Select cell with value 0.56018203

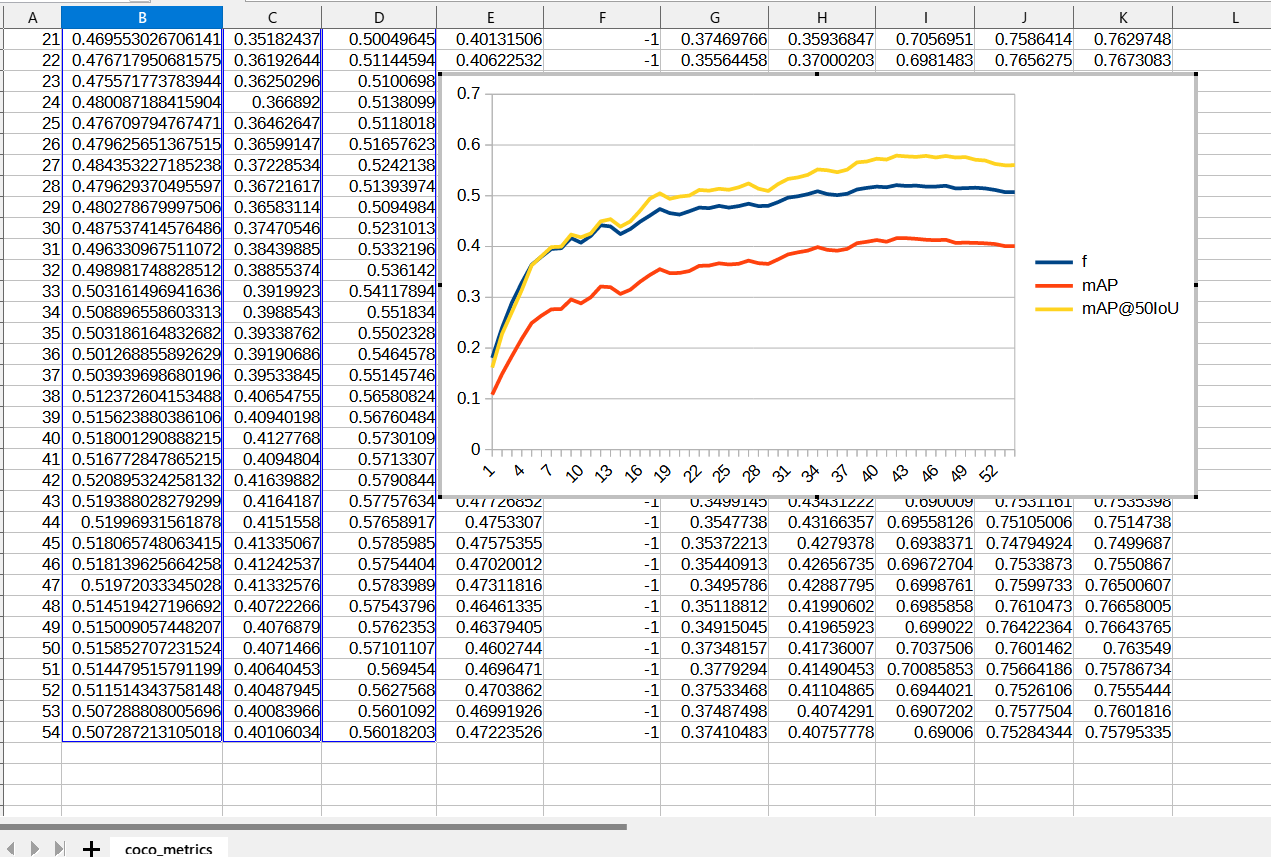tap(379, 731)
